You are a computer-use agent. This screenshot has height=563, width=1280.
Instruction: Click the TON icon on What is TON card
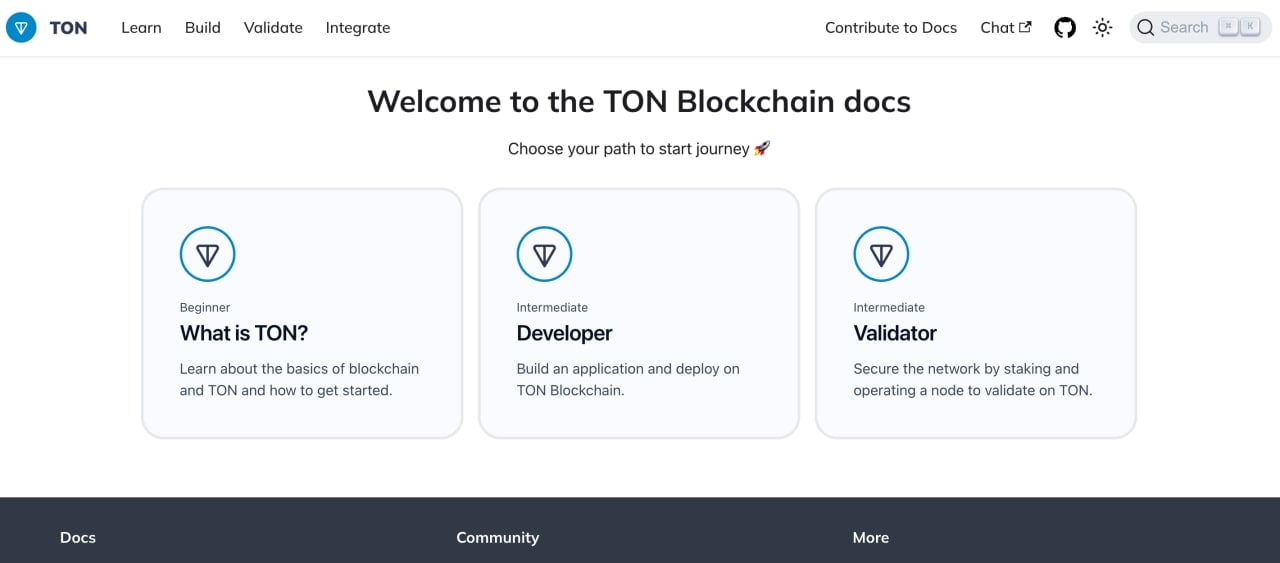pos(207,254)
